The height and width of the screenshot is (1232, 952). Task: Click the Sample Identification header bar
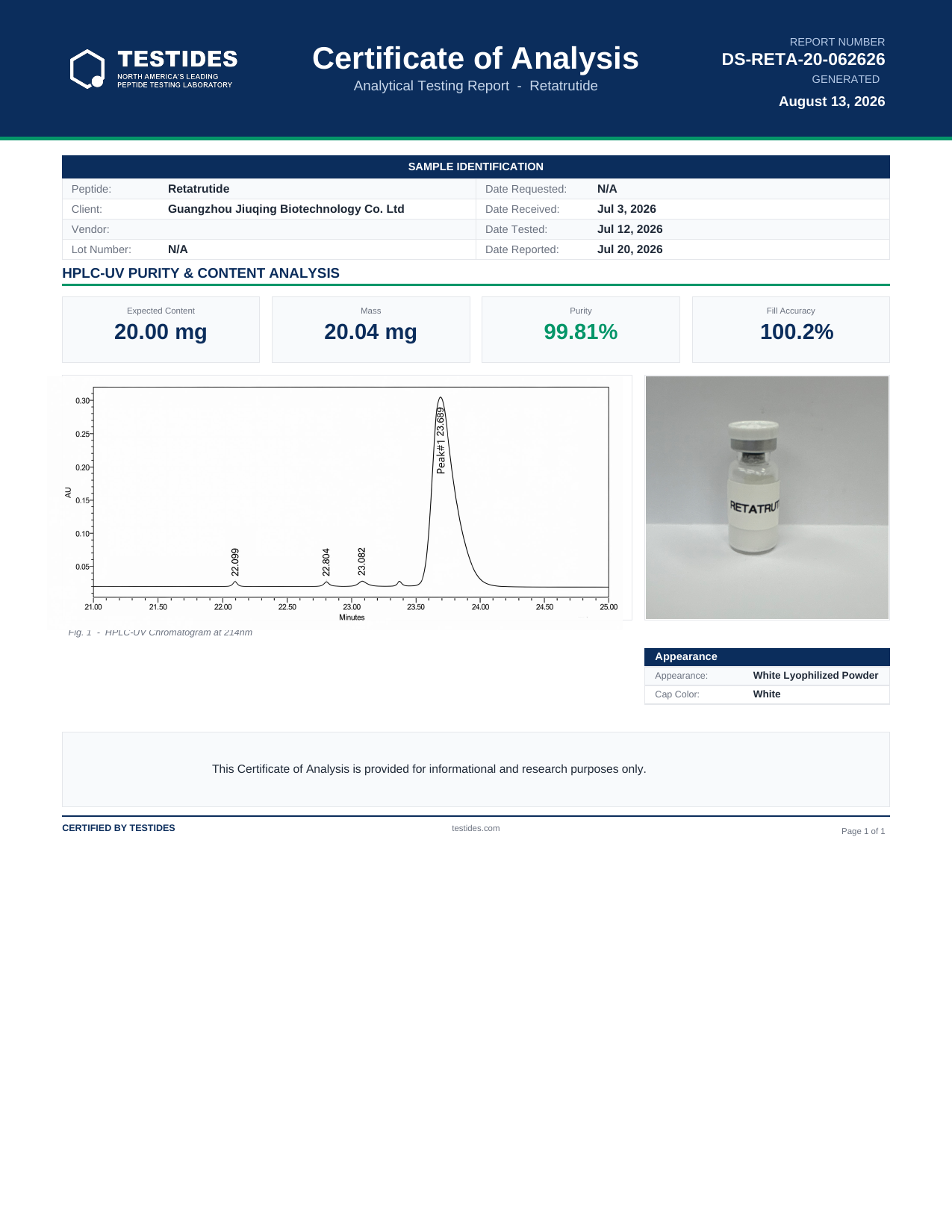[476, 167]
